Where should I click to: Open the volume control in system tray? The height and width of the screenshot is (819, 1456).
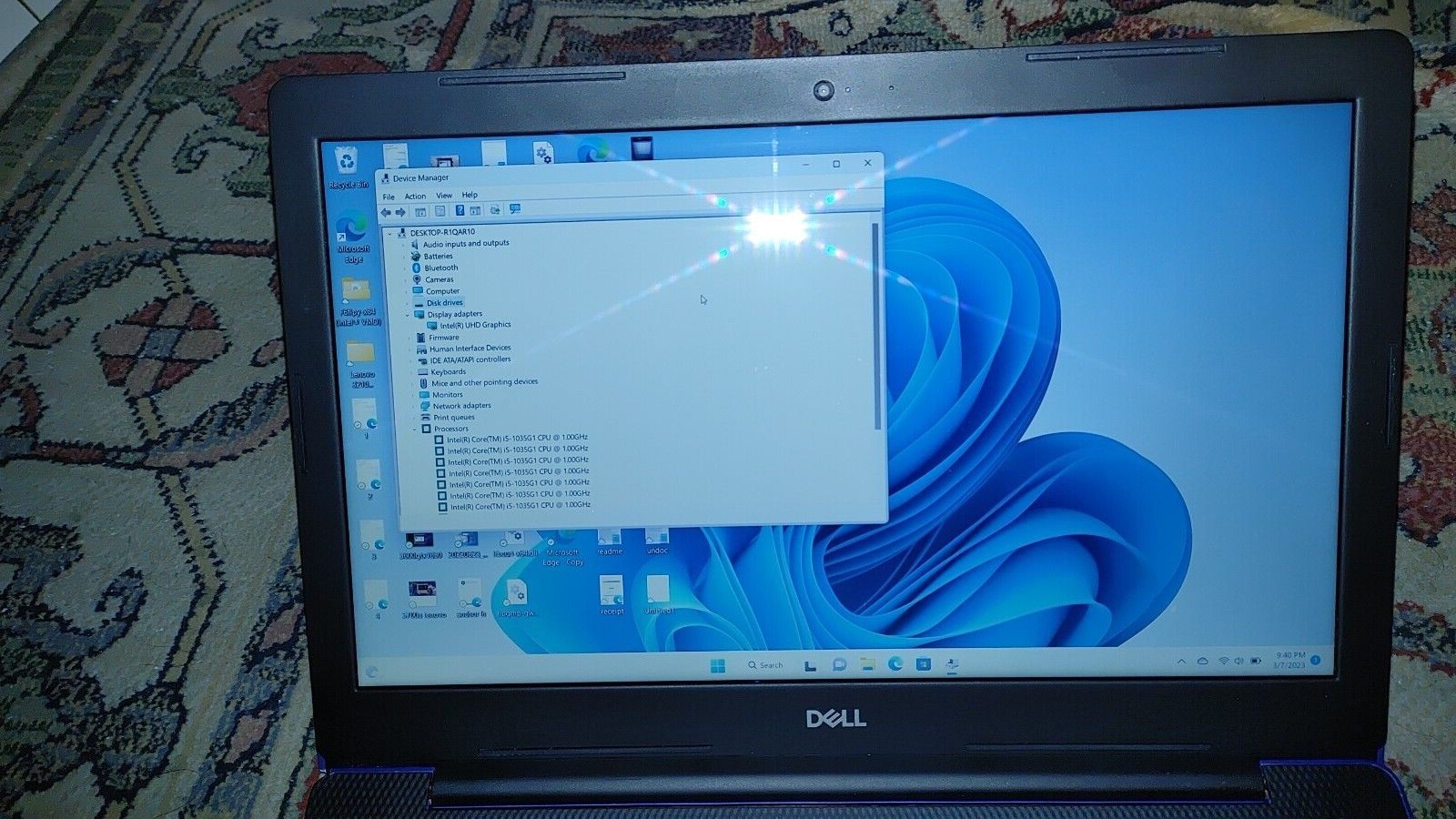[x=1239, y=661]
